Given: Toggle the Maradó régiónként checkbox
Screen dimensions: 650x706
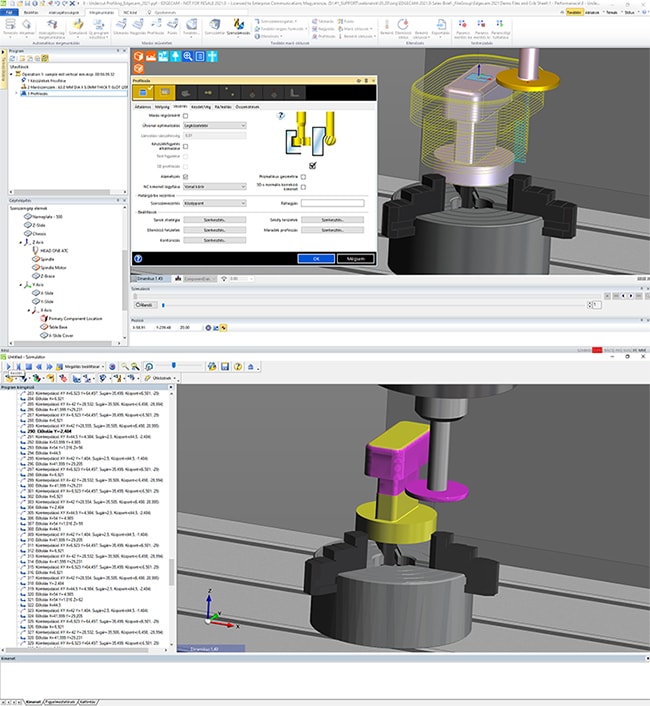Looking at the screenshot, I should click(185, 116).
